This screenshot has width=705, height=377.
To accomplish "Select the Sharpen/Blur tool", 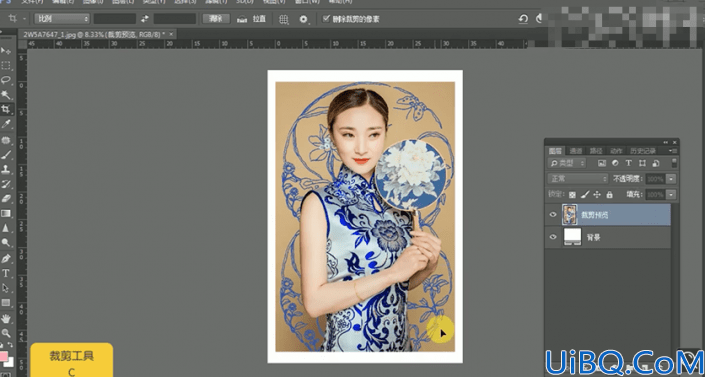I will pyautogui.click(x=6, y=228).
